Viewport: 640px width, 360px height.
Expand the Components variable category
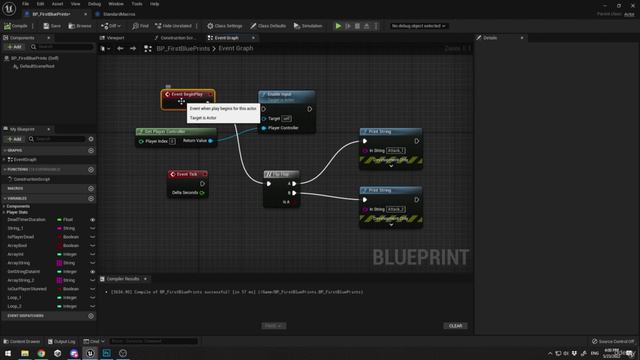[4, 206]
